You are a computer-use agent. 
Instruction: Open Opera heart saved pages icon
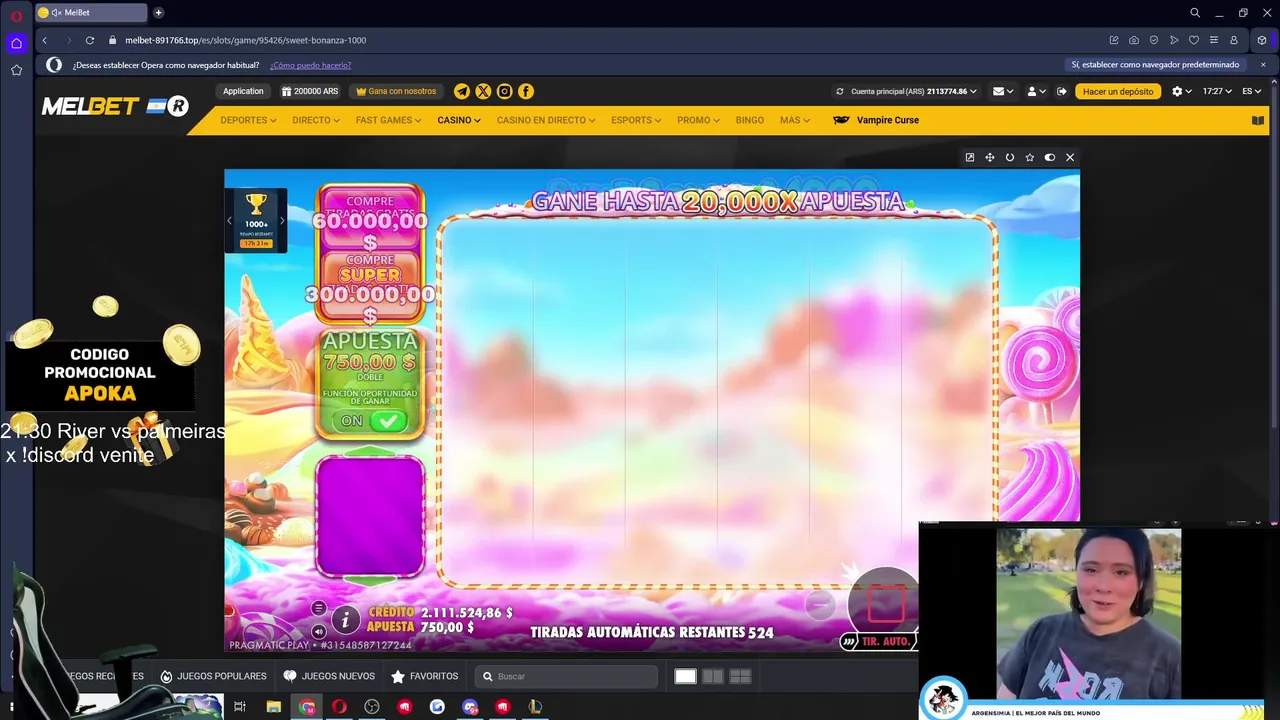click(x=1193, y=40)
